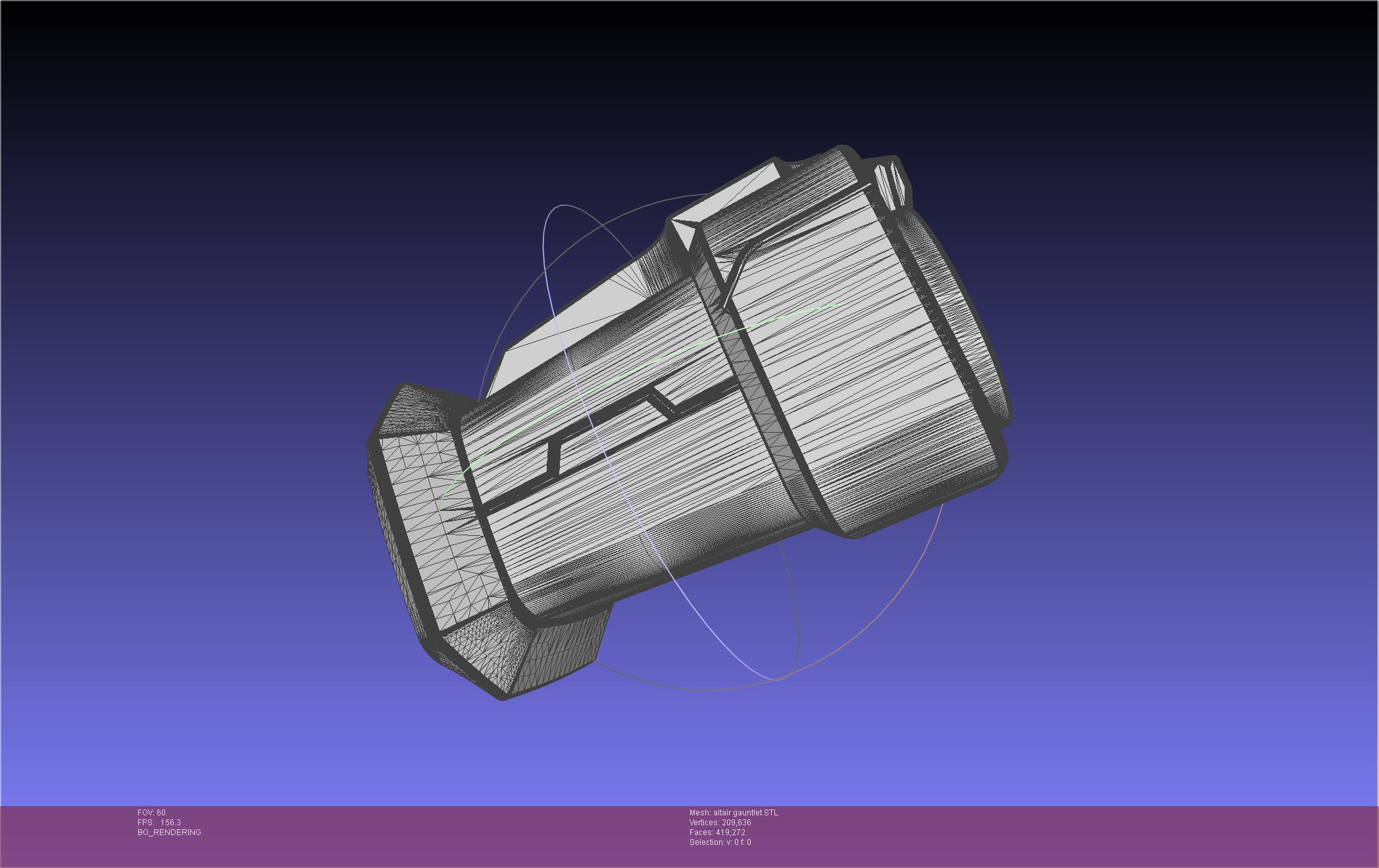The height and width of the screenshot is (868, 1379).
Task: Click the Selection: v: 0 f: 0 text
Action: 720,842
